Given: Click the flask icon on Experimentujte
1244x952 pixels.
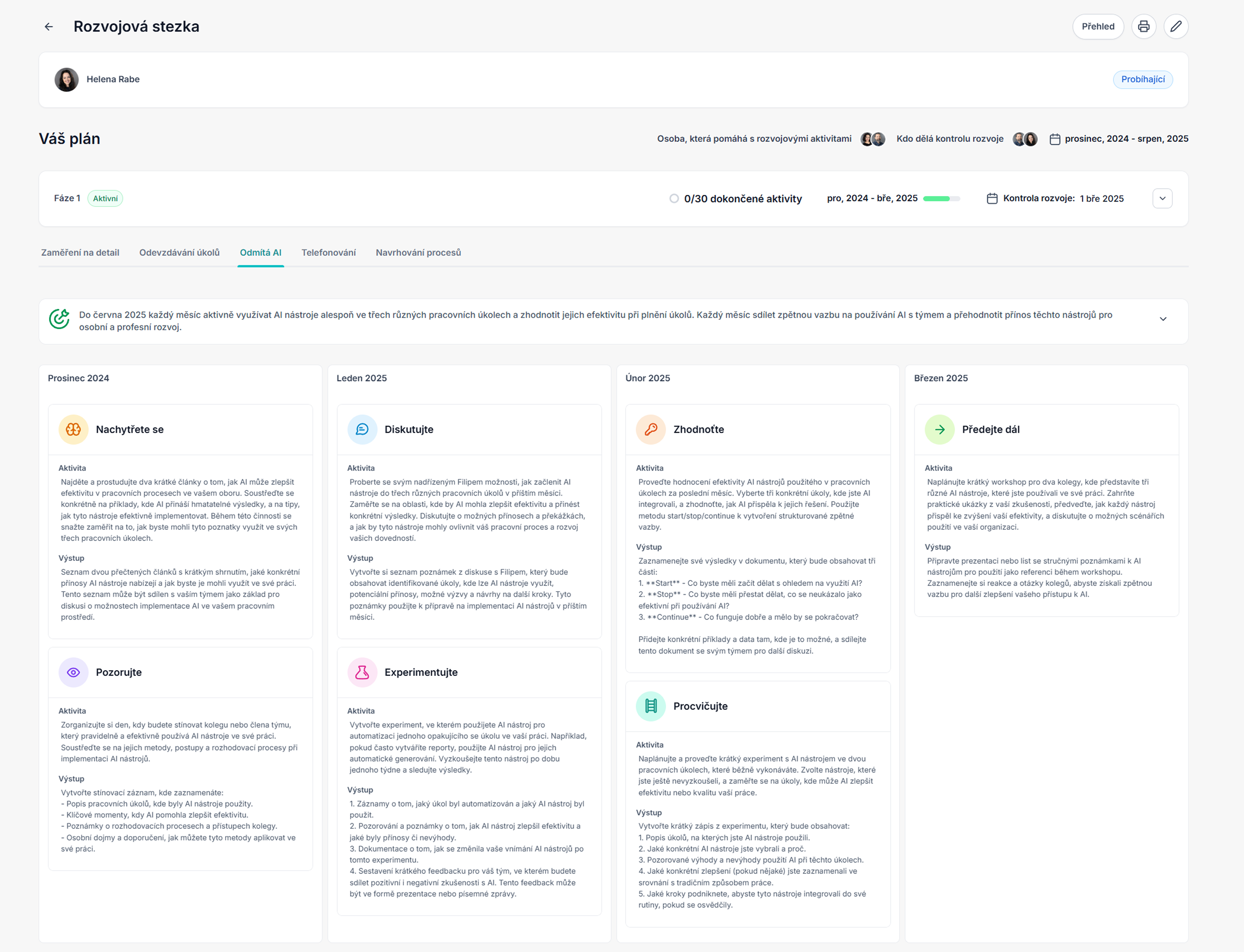Looking at the screenshot, I should 362,672.
